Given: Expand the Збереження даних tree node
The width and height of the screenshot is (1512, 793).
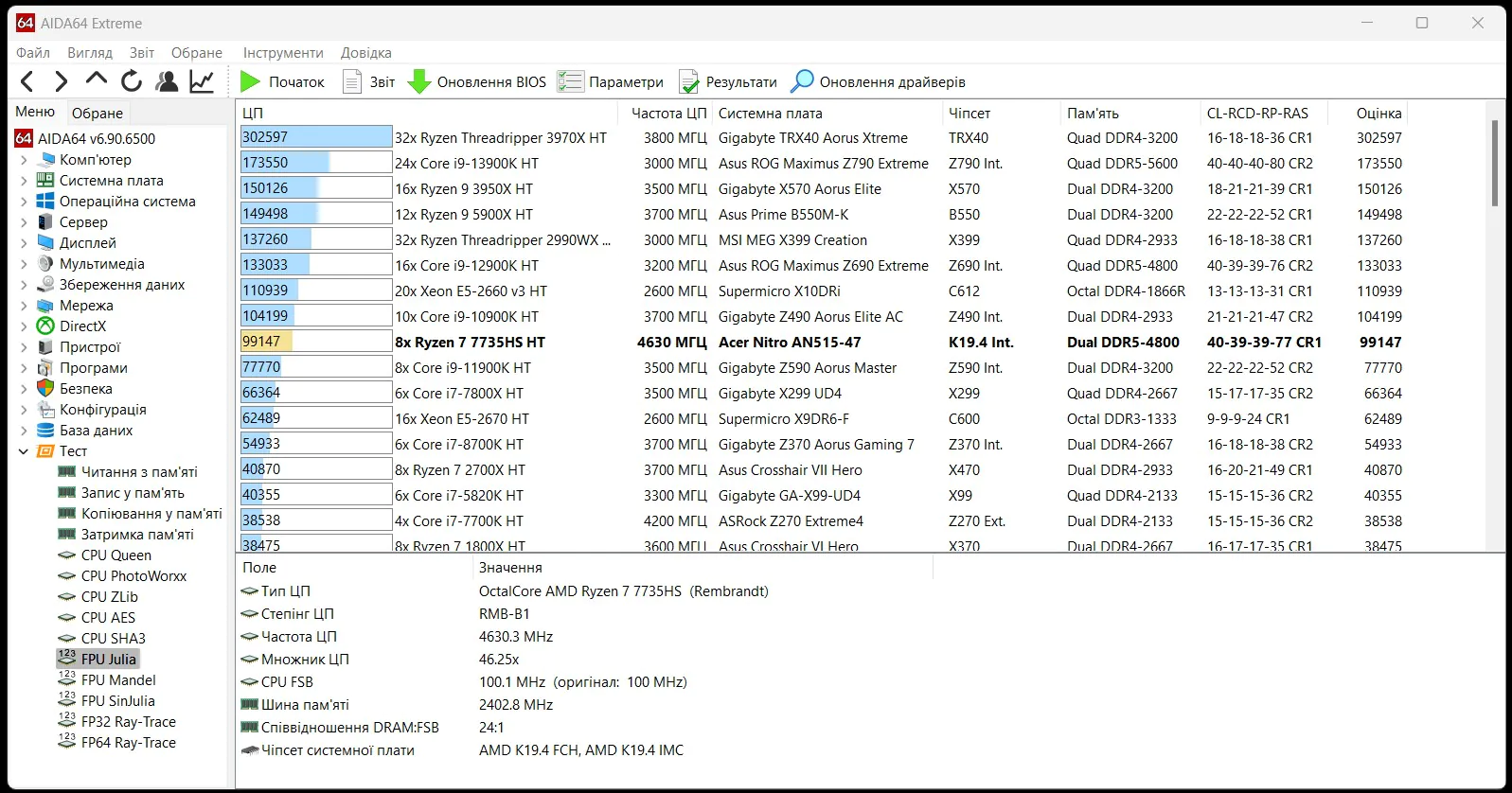Looking at the screenshot, I should [x=24, y=285].
